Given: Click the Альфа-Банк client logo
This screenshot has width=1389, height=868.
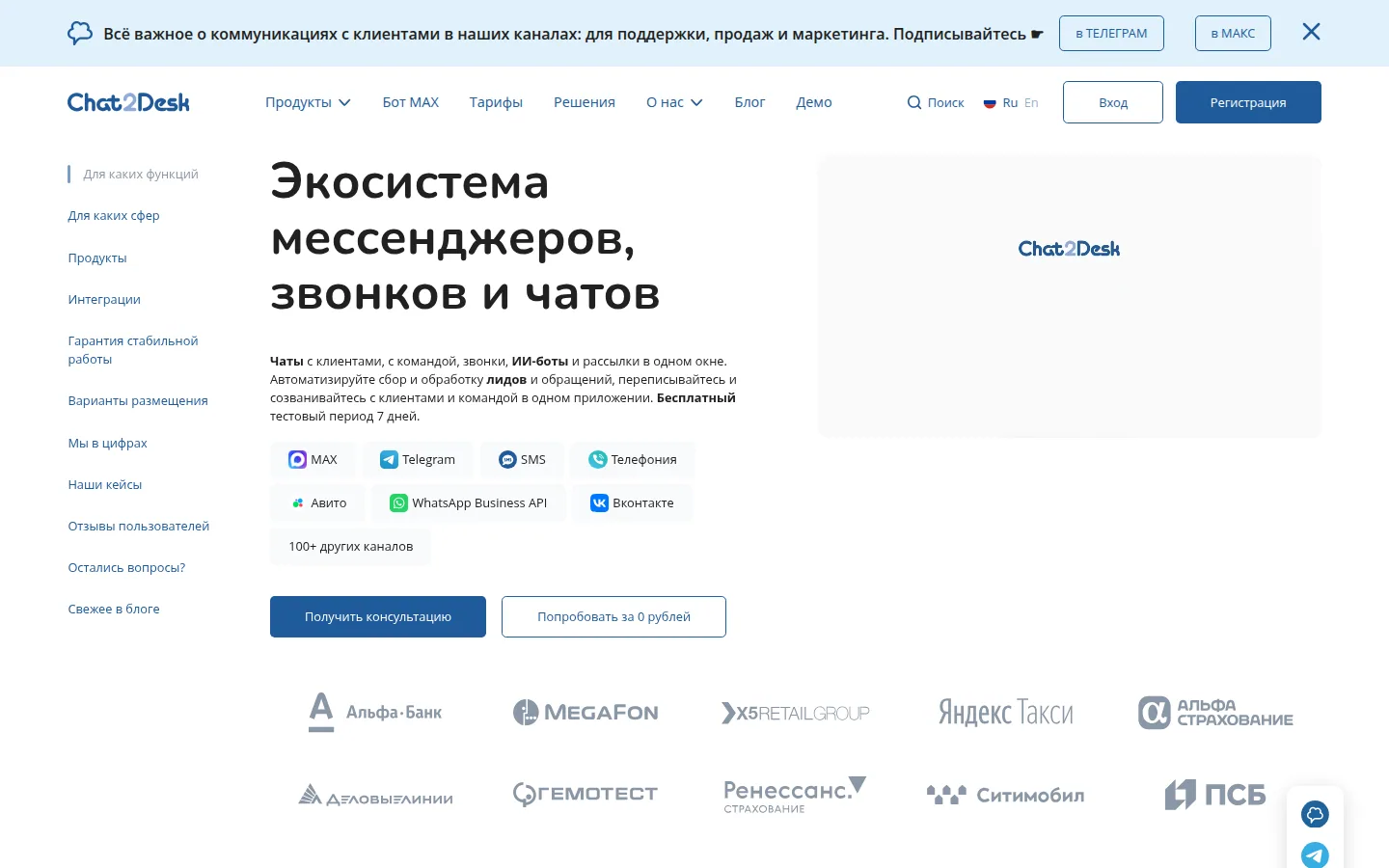Looking at the screenshot, I should click(x=374, y=712).
